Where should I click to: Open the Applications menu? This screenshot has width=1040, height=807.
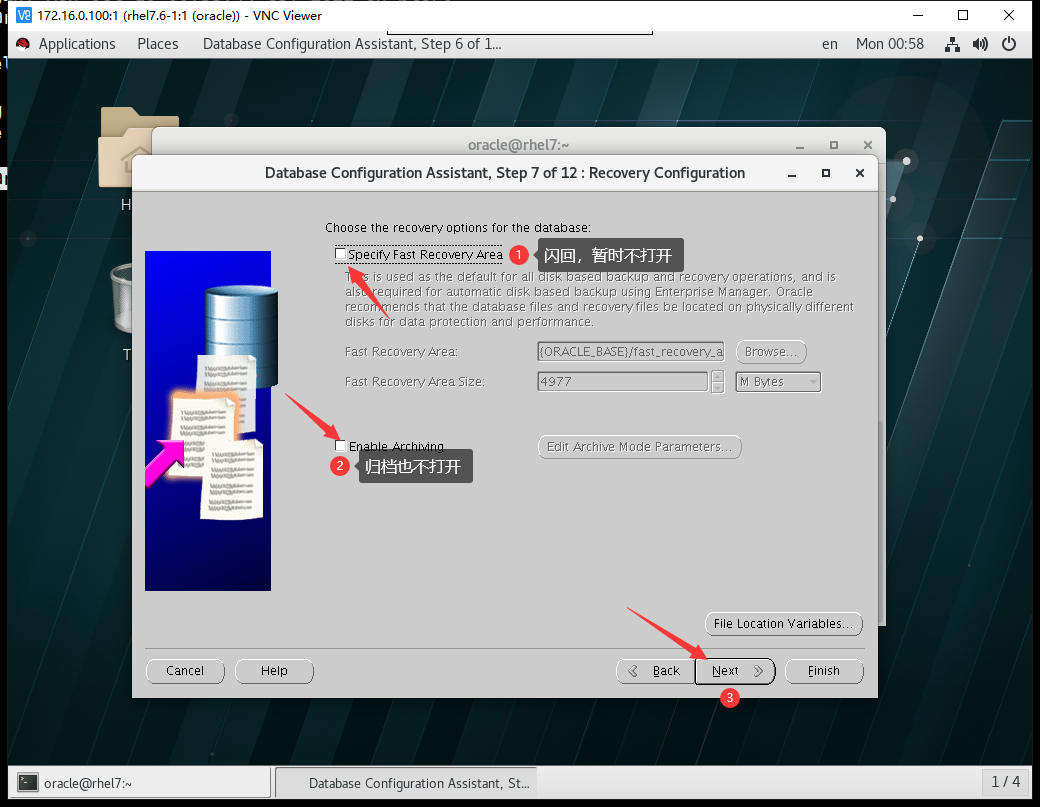77,44
